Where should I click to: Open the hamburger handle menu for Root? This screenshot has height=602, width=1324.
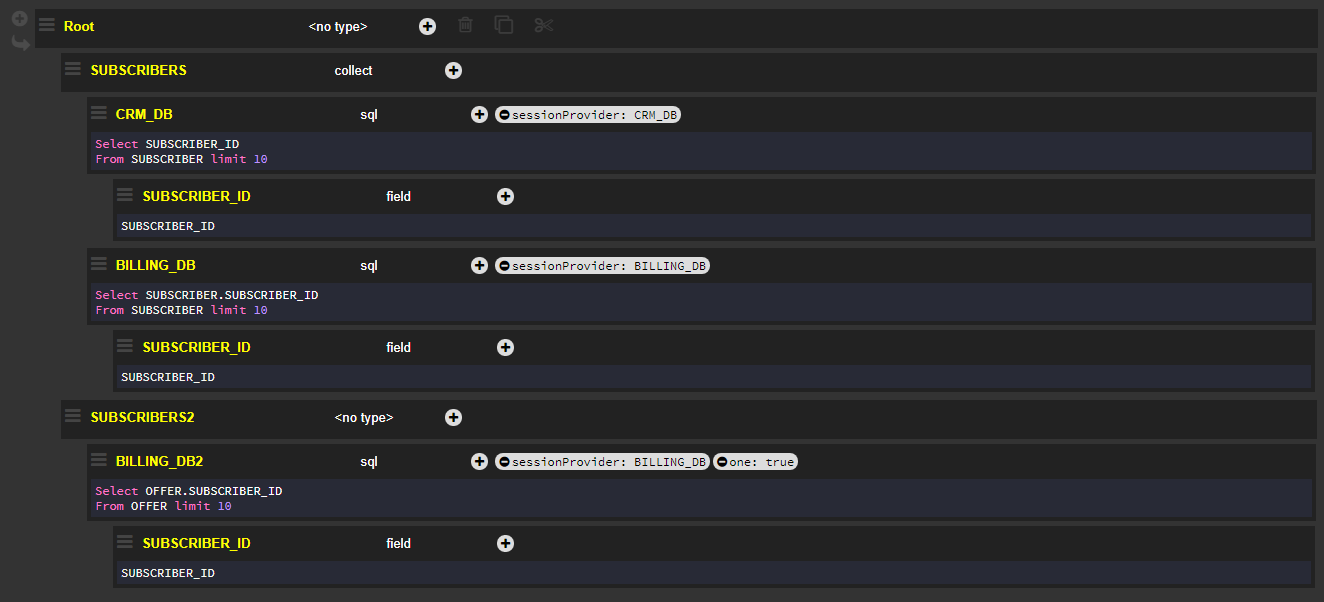(x=46, y=26)
